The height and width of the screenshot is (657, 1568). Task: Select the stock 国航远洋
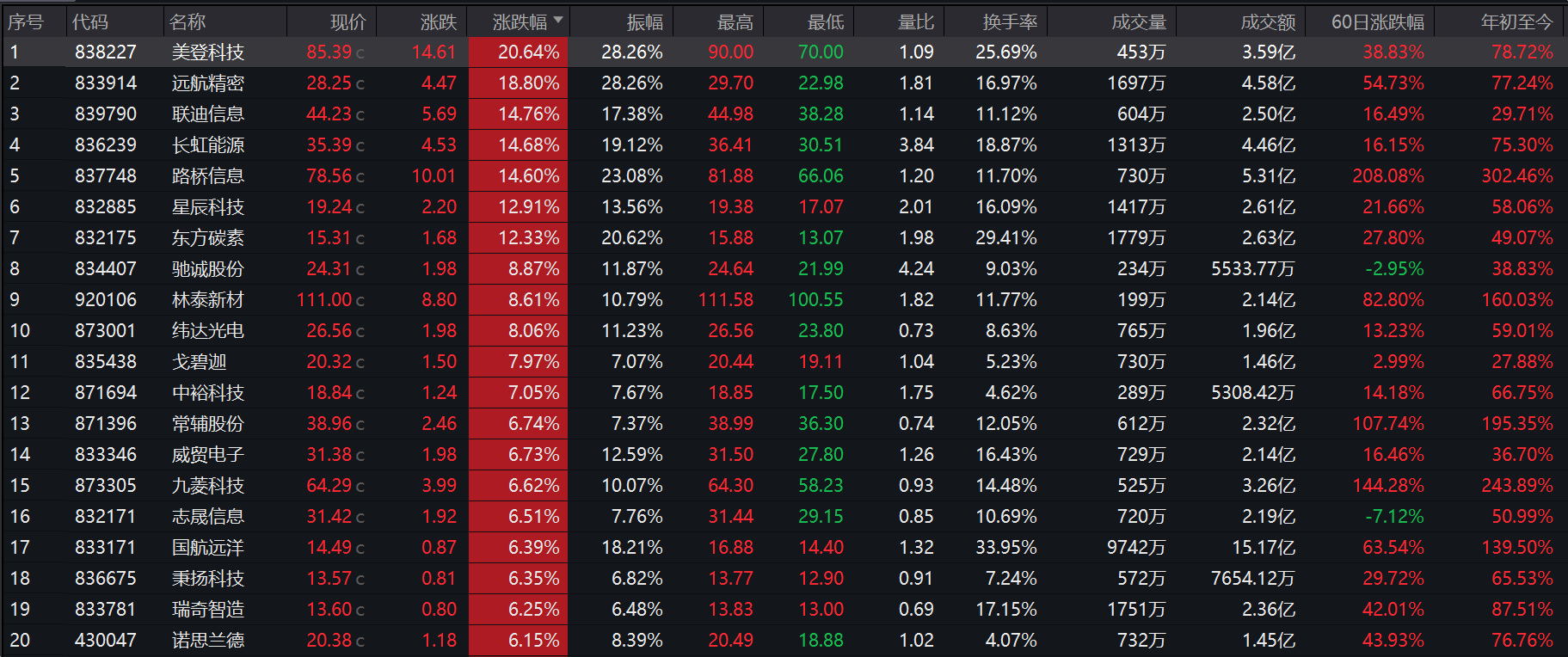point(208,548)
